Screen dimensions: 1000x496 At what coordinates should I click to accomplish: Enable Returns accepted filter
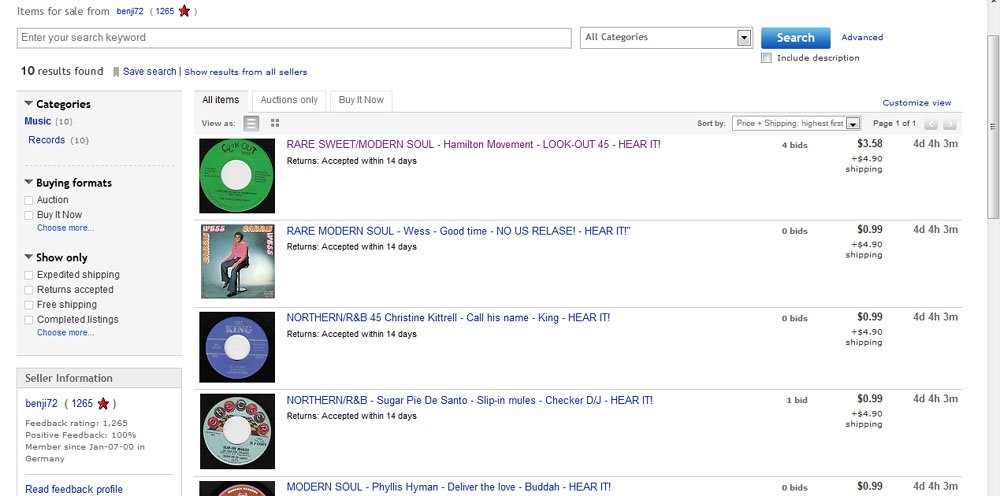[29, 290]
